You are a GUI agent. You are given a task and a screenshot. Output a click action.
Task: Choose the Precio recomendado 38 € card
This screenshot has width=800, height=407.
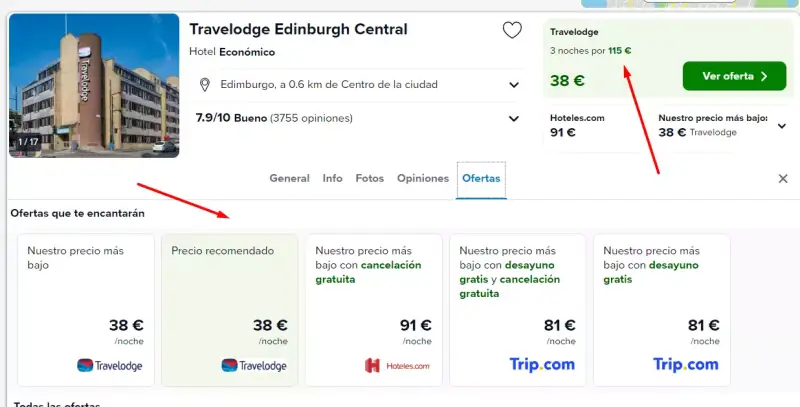230,310
